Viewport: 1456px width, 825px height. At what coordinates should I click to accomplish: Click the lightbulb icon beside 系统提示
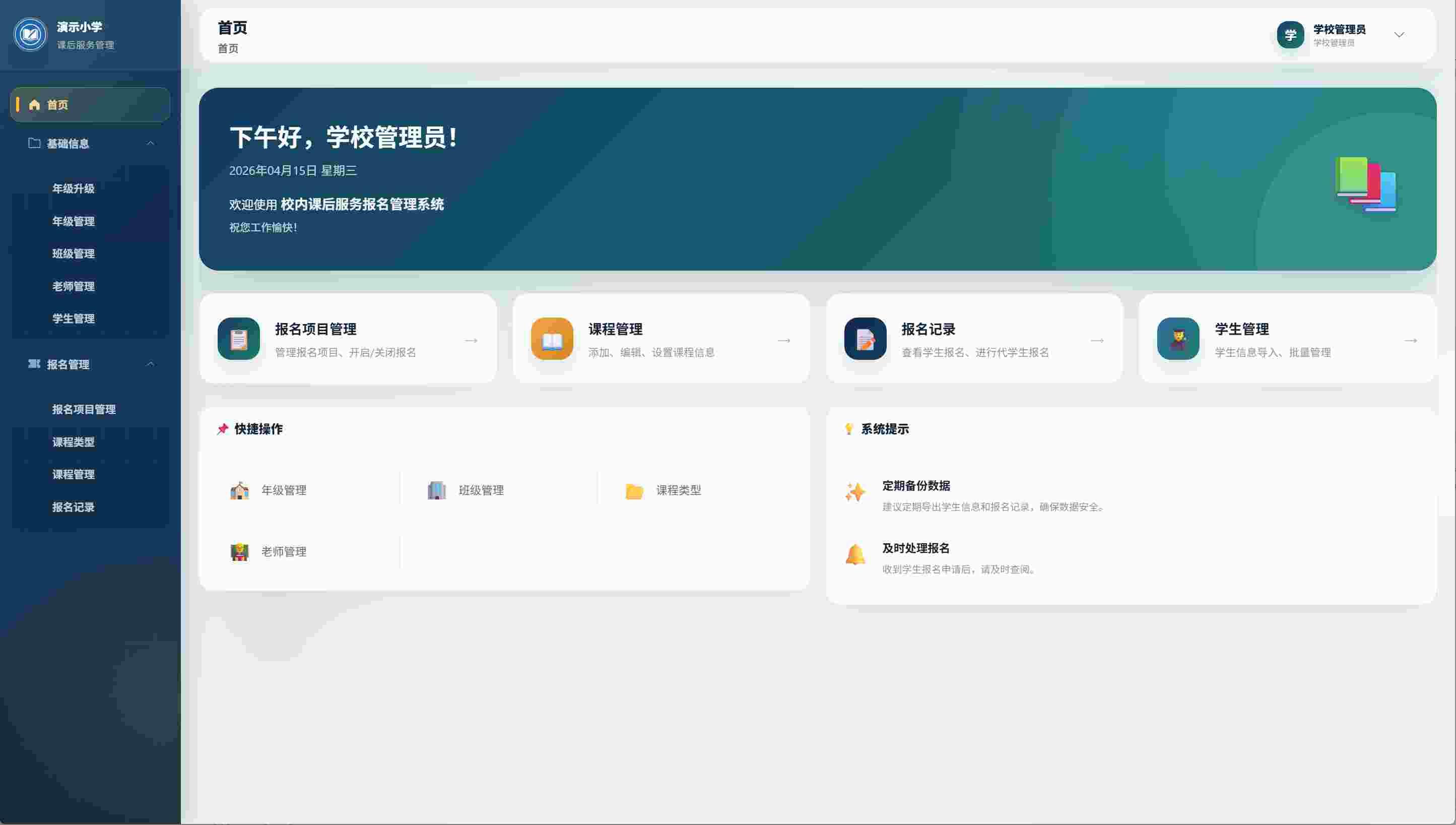849,429
